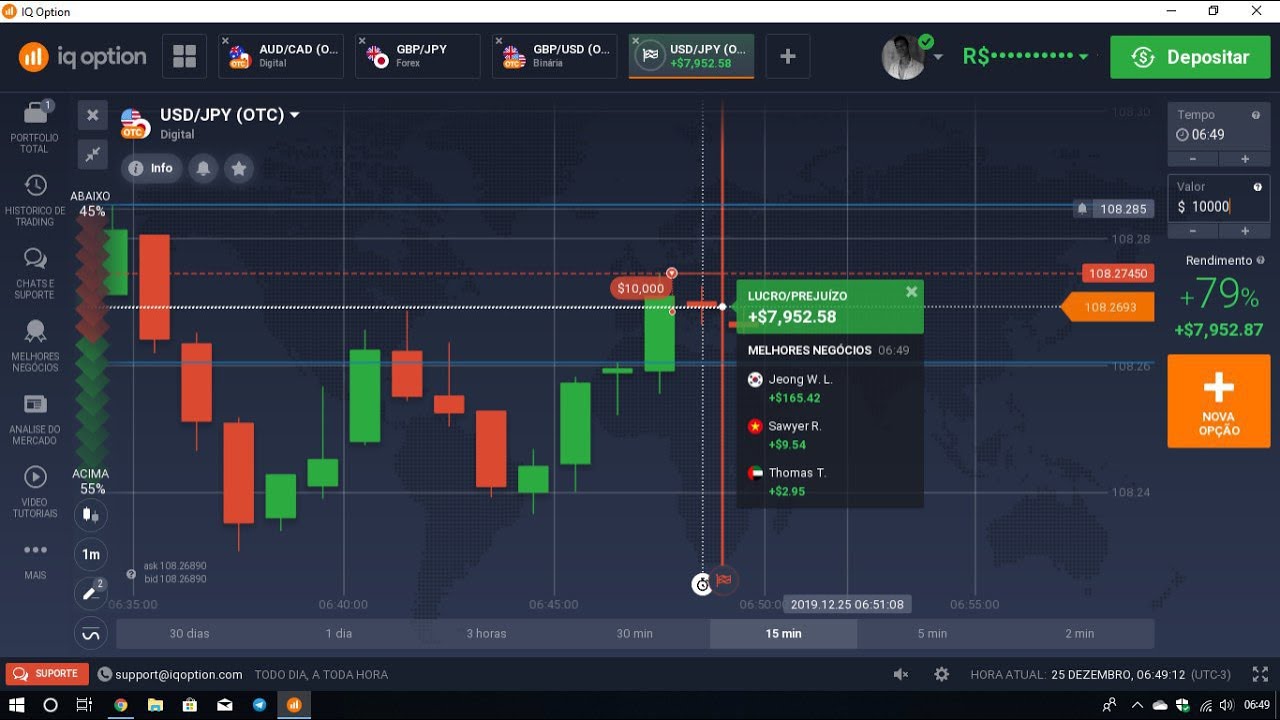Screen dimensions: 1280x720
Task: Increase Valor with plus button
Action: tap(1245, 231)
